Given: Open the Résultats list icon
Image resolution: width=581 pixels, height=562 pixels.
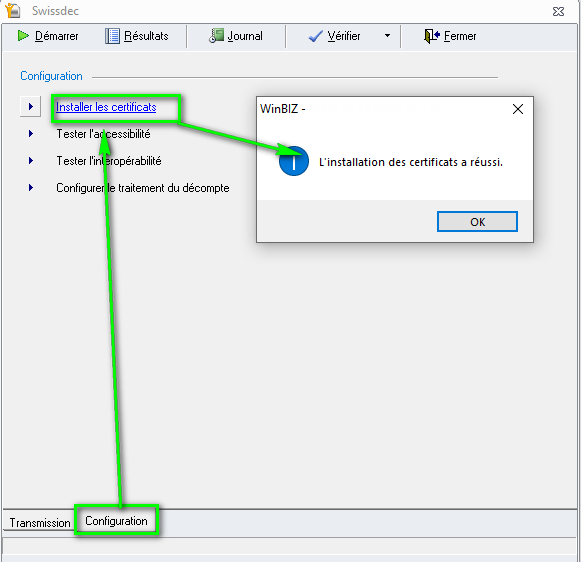Looking at the screenshot, I should pos(112,36).
